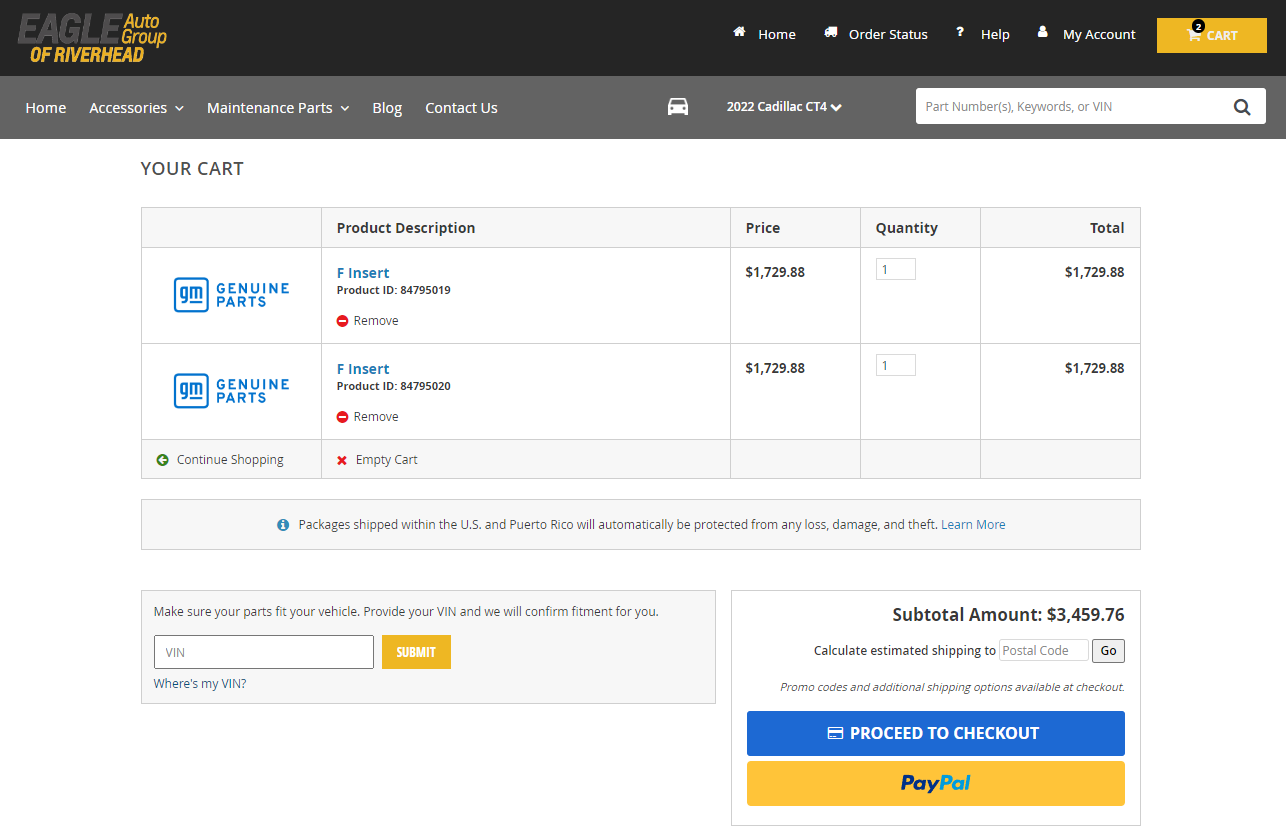The image size is (1286, 836).
Task: Open Contact Us in navigation
Action: coord(461,108)
